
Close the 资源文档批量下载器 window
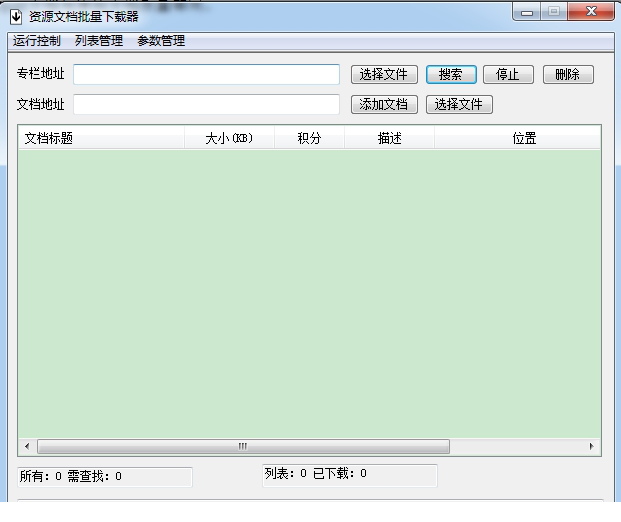pyautogui.click(x=591, y=11)
